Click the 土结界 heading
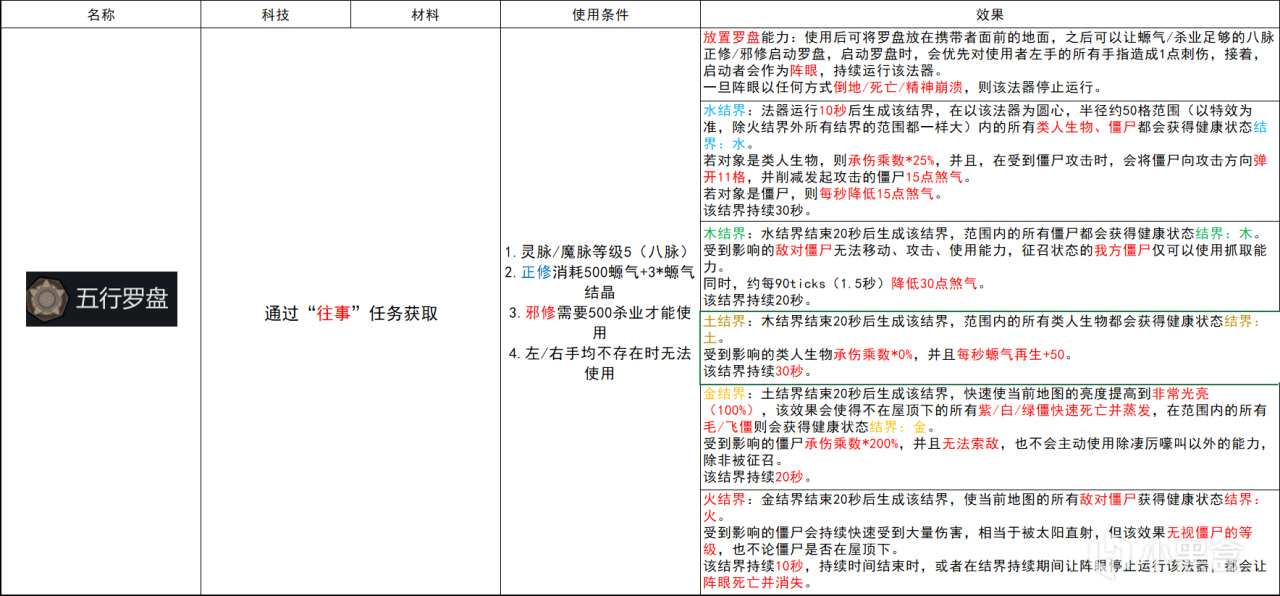Viewport: 1280px width, 596px height. click(x=725, y=322)
